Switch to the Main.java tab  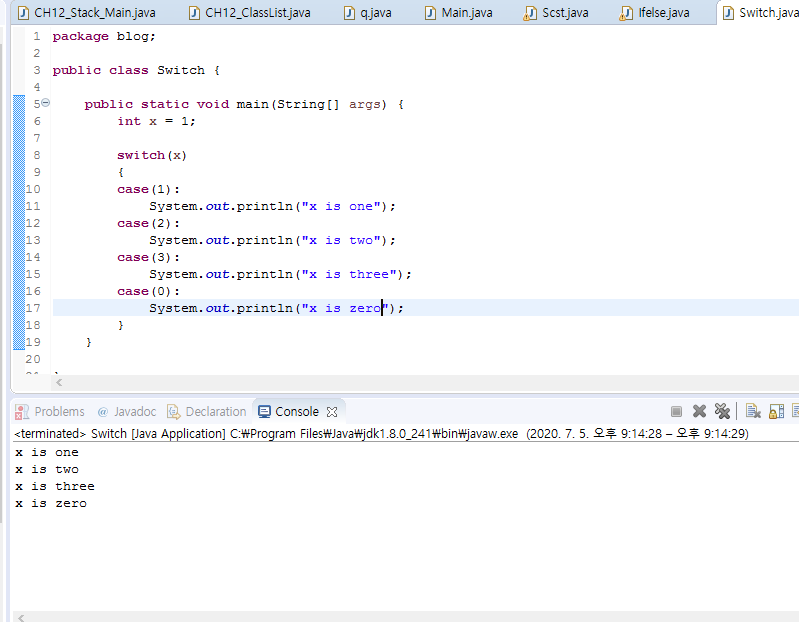459,13
